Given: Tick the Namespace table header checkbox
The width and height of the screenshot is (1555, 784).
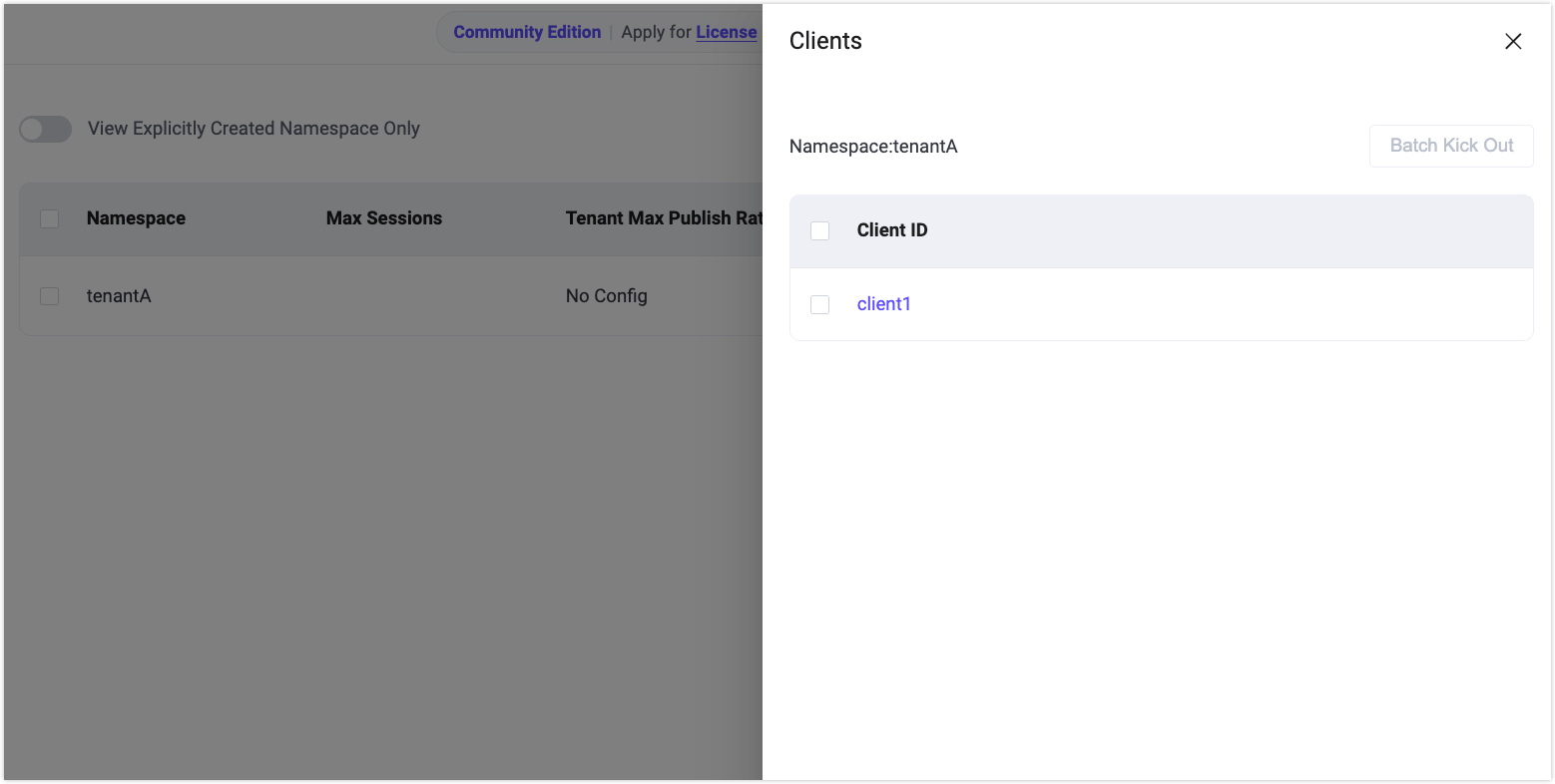Looking at the screenshot, I should [49, 218].
